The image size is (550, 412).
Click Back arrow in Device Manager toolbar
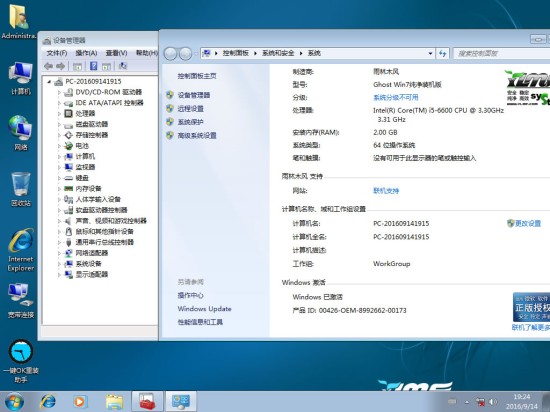[48, 66]
